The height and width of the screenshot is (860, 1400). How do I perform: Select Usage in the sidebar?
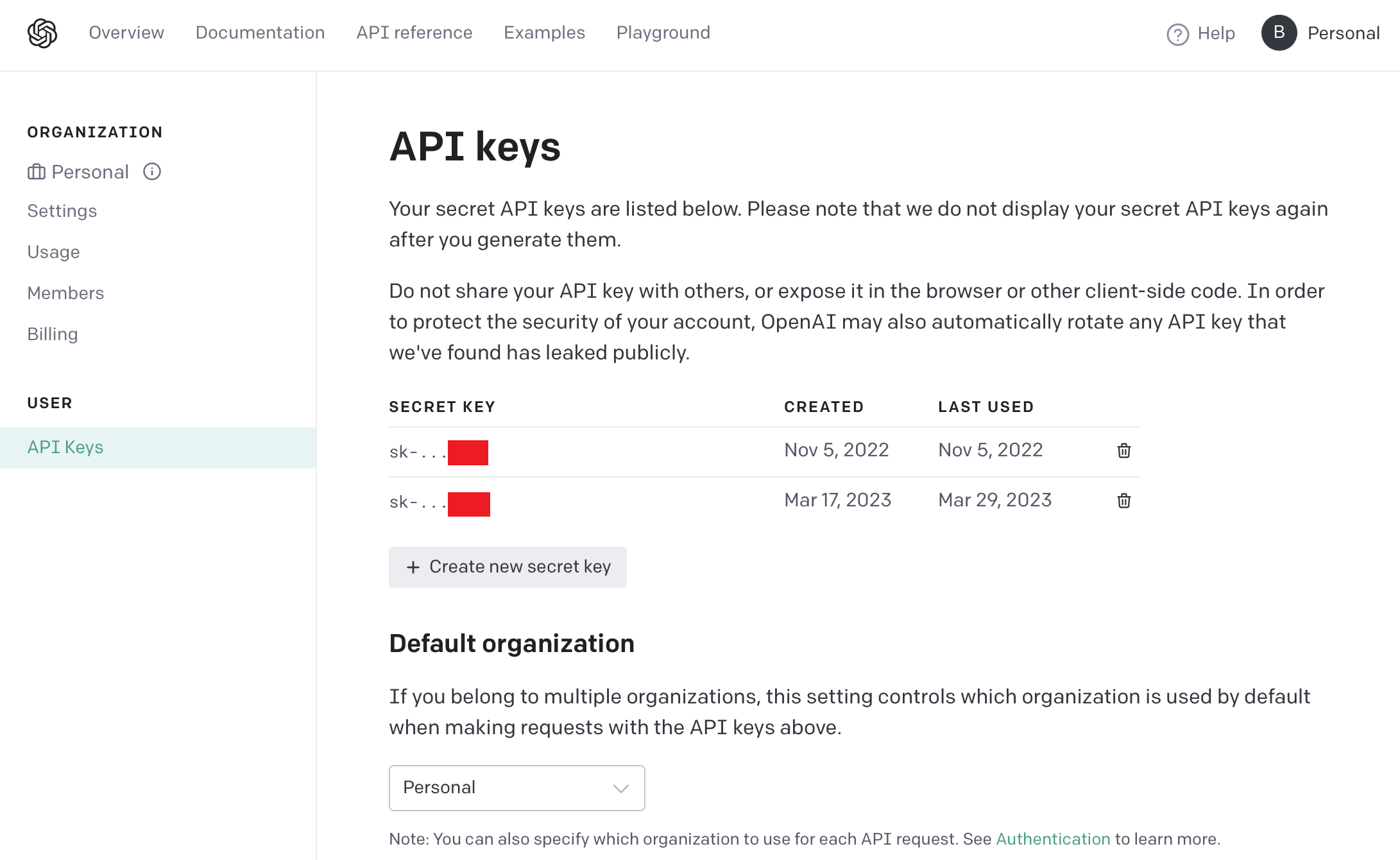(54, 252)
